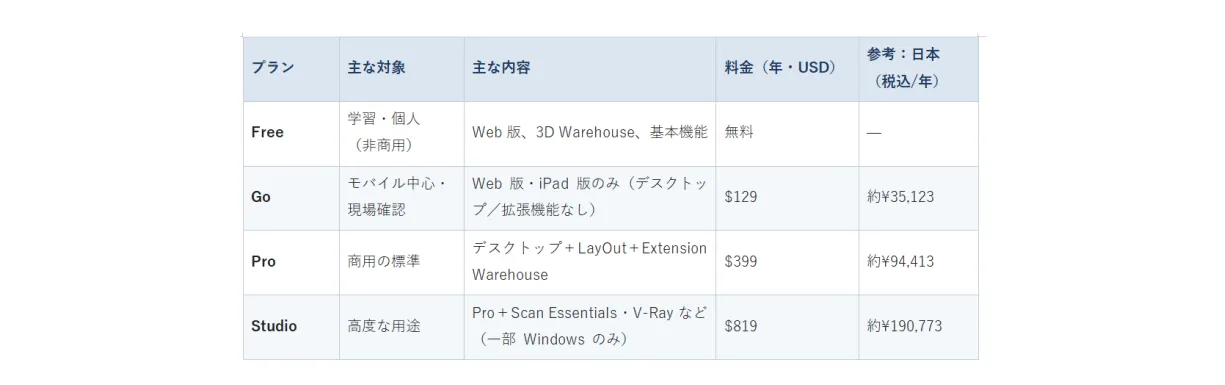Click the プラン column header
This screenshot has height=385, width=1225.
[291, 69]
